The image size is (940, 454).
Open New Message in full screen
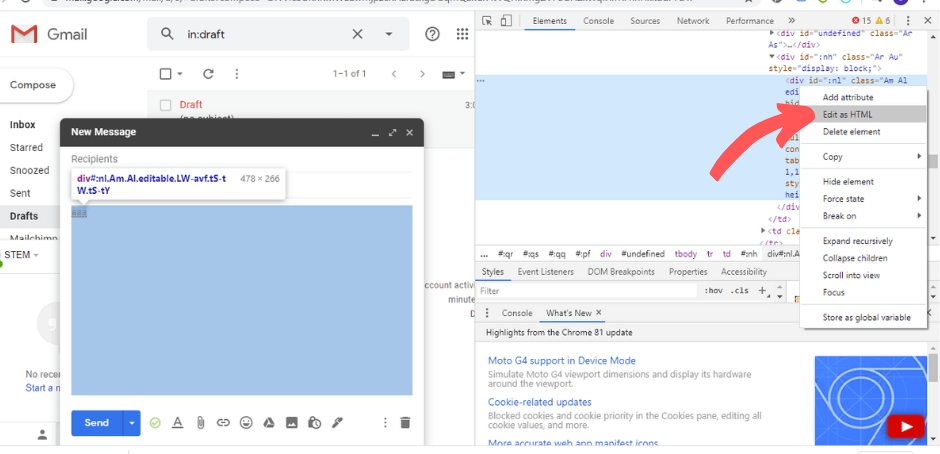tap(393, 133)
